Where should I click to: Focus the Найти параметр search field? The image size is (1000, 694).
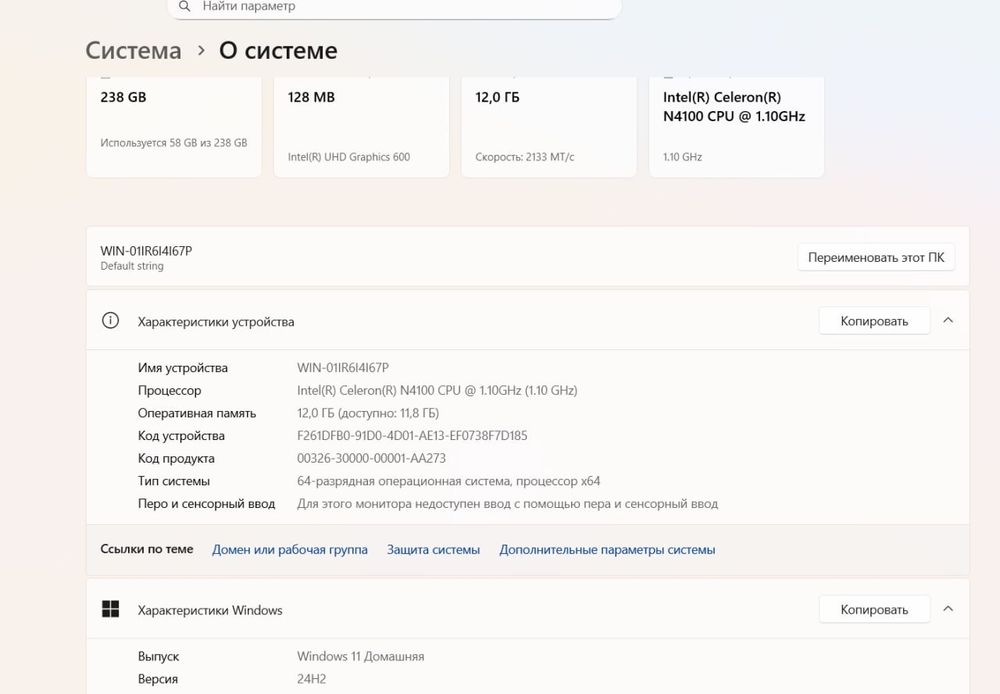tap(400, 7)
